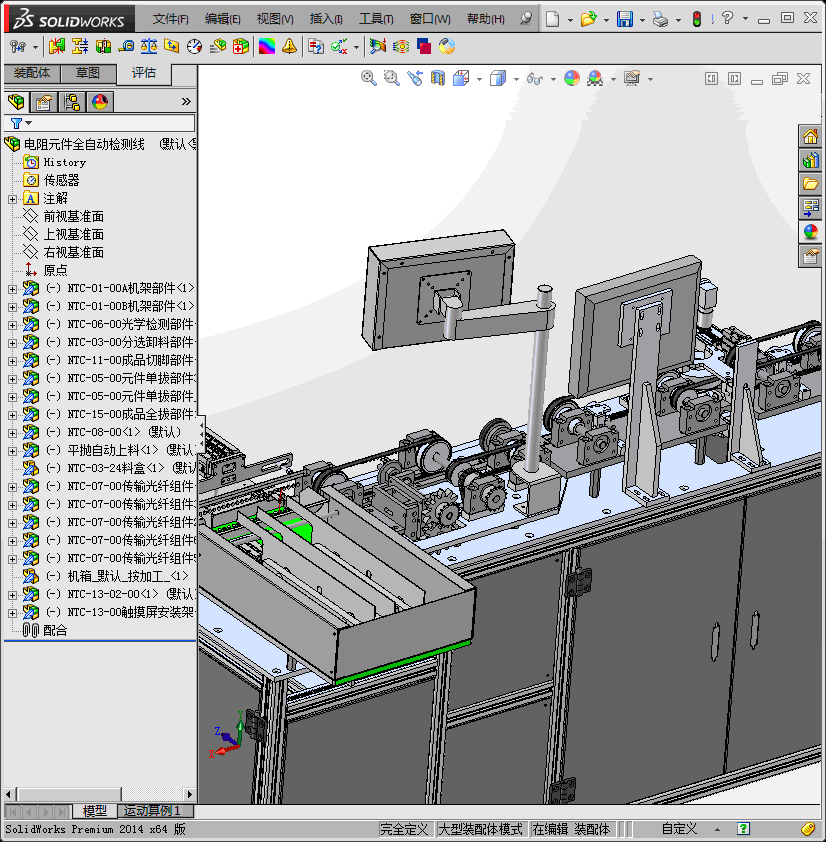
Task: Click the Section View icon
Action: (x=438, y=78)
